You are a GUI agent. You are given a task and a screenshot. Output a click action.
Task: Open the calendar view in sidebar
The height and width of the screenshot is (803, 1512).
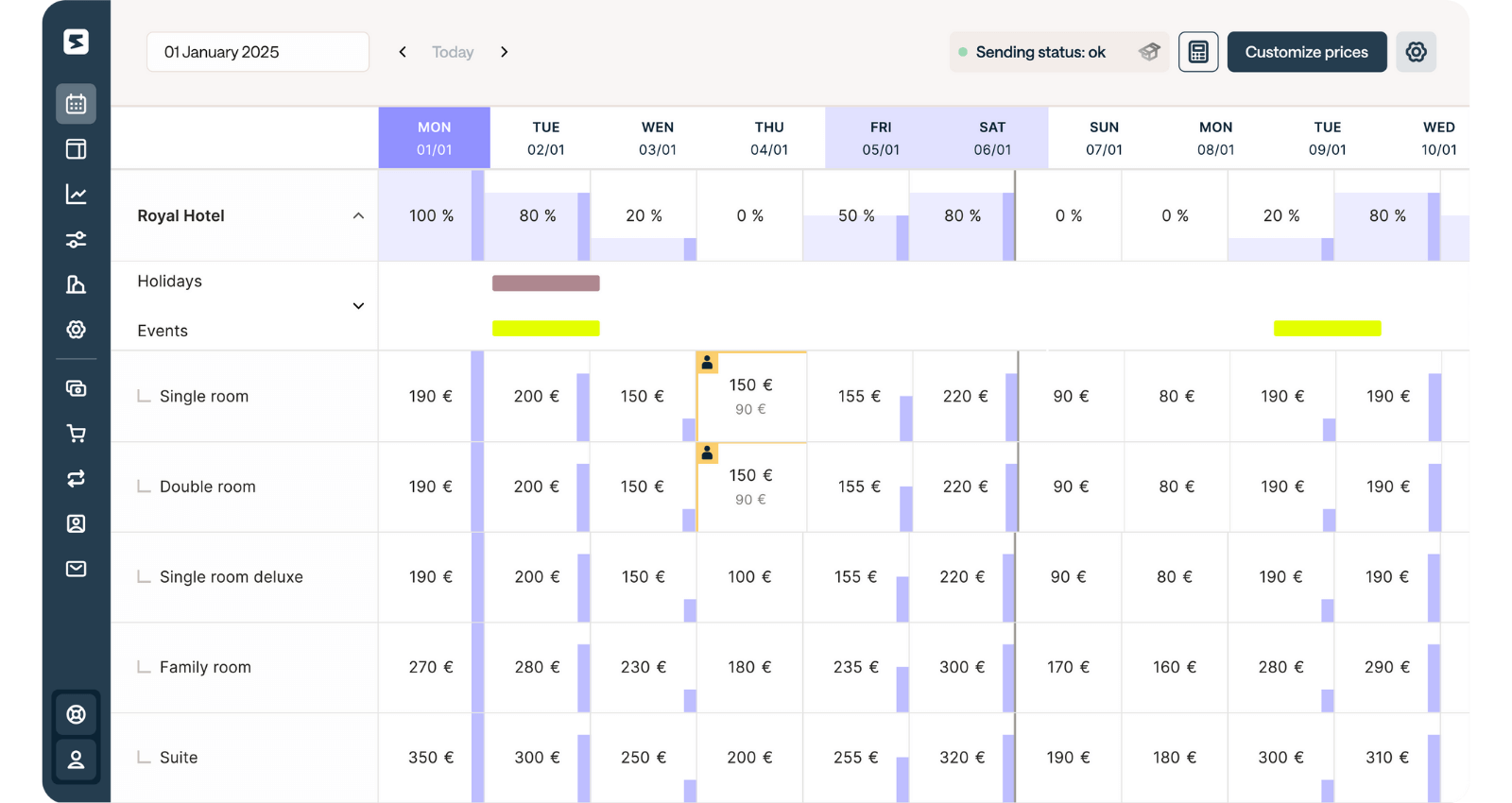pyautogui.click(x=76, y=104)
